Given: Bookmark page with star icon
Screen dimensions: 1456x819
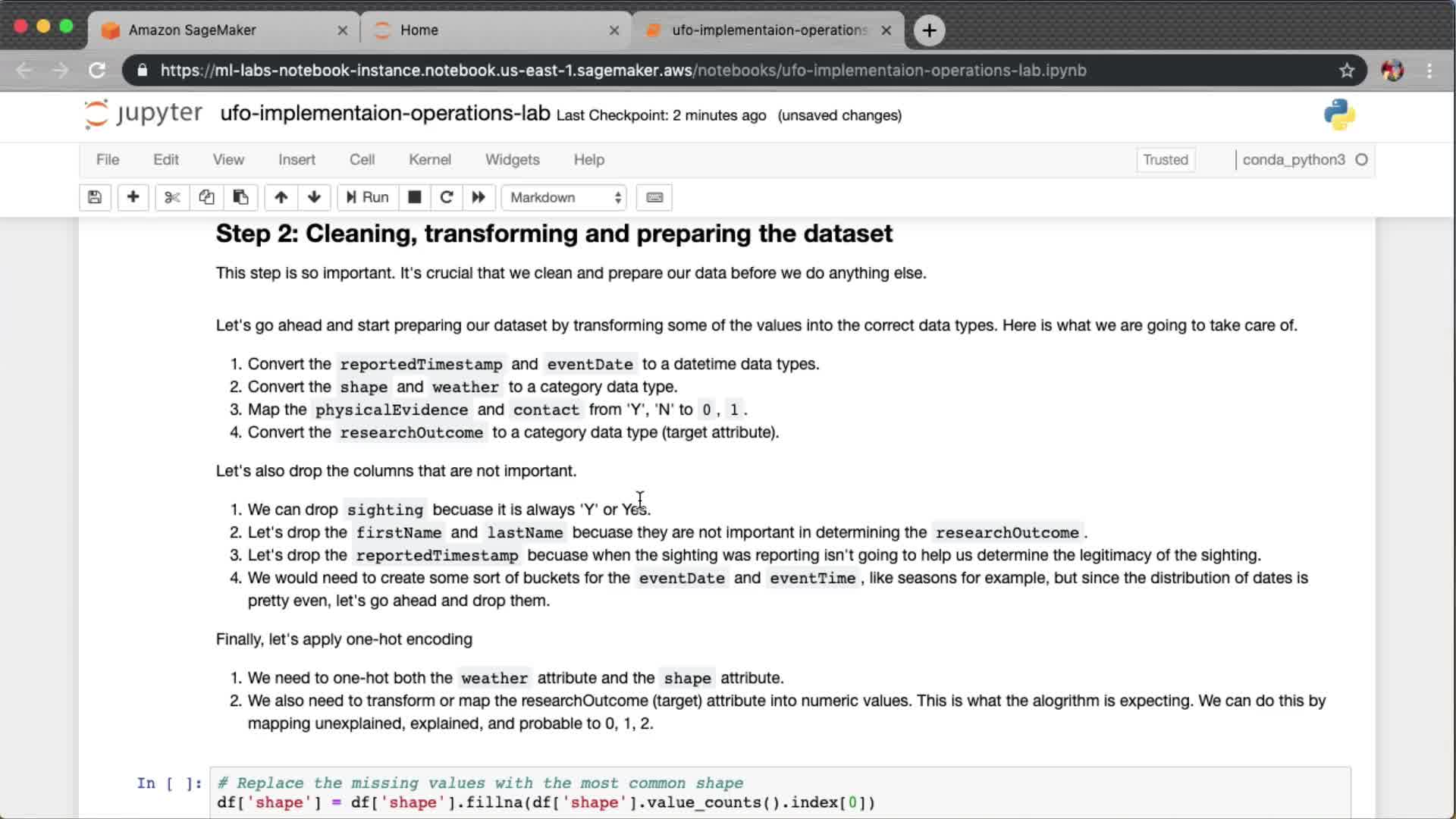Looking at the screenshot, I should 1346,71.
